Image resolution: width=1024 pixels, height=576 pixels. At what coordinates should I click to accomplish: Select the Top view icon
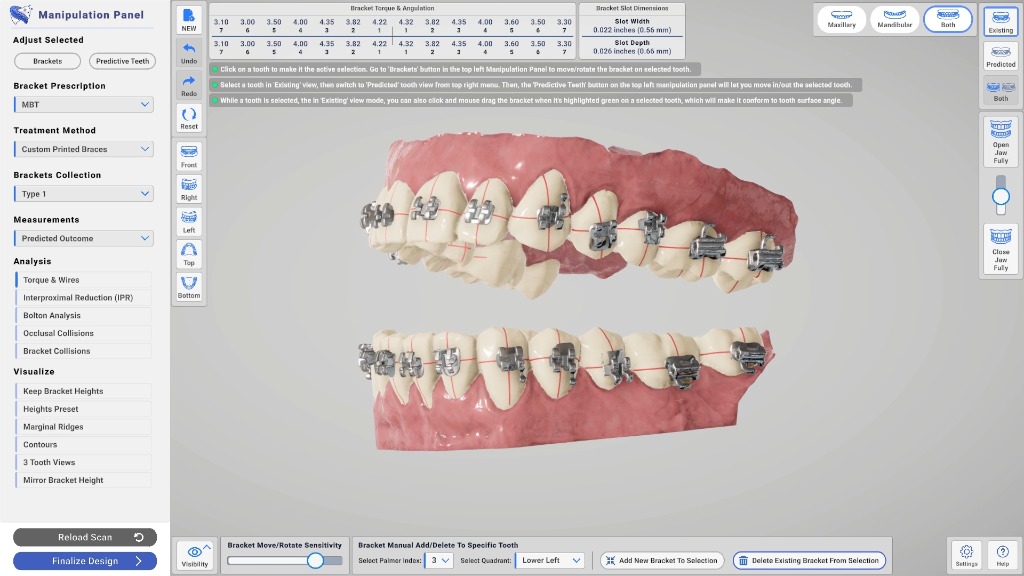188,255
